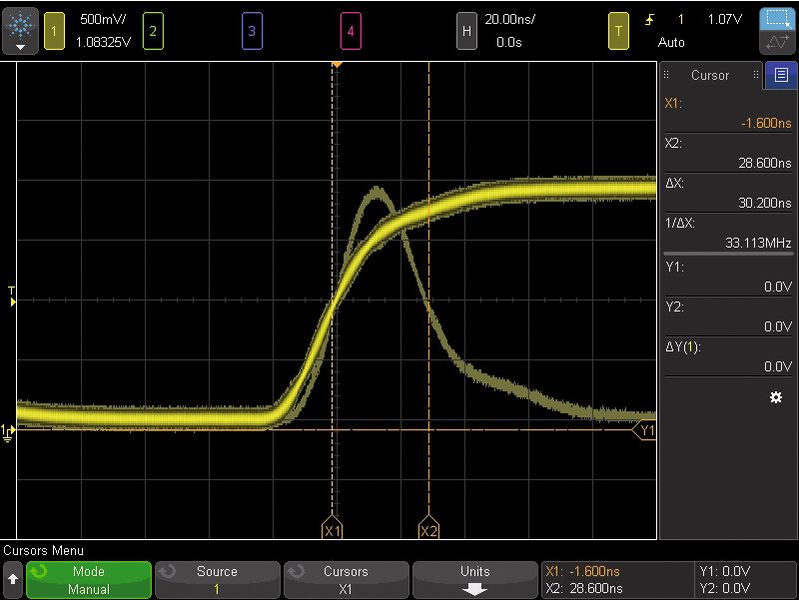Open the sidebar list menu icon

pos(781,75)
